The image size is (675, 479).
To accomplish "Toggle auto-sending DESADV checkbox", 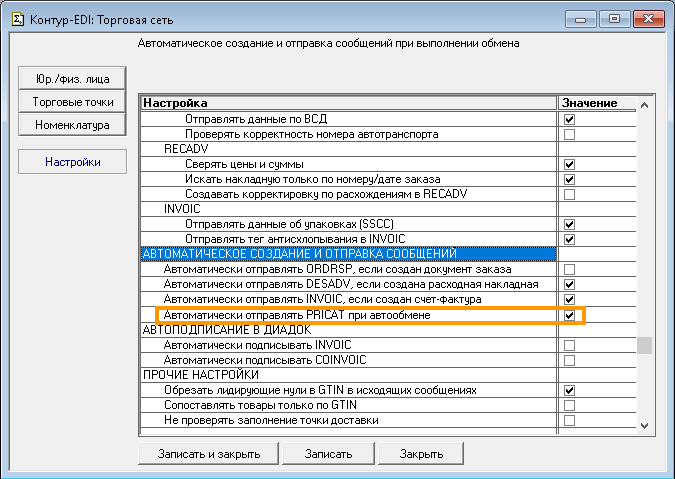I will click(569, 284).
